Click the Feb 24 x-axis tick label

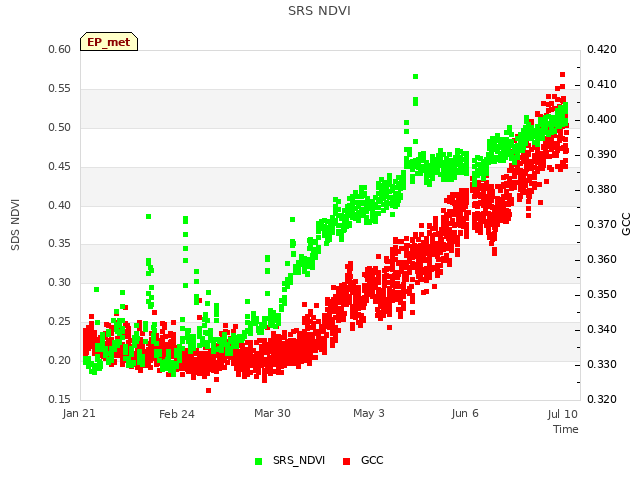click(177, 414)
